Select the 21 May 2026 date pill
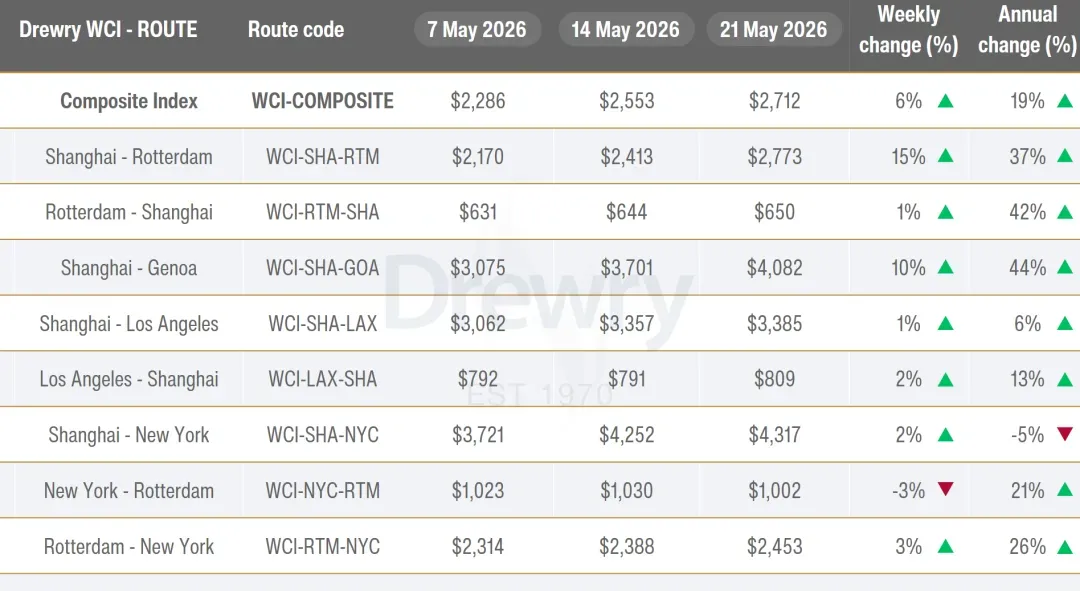This screenshot has height=591, width=1080. point(773,30)
